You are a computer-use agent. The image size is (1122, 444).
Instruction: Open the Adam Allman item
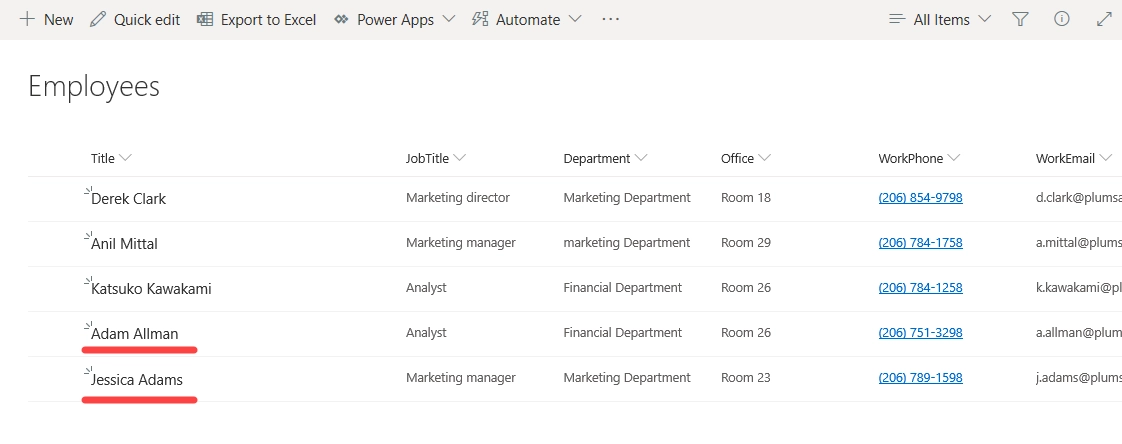135,334
